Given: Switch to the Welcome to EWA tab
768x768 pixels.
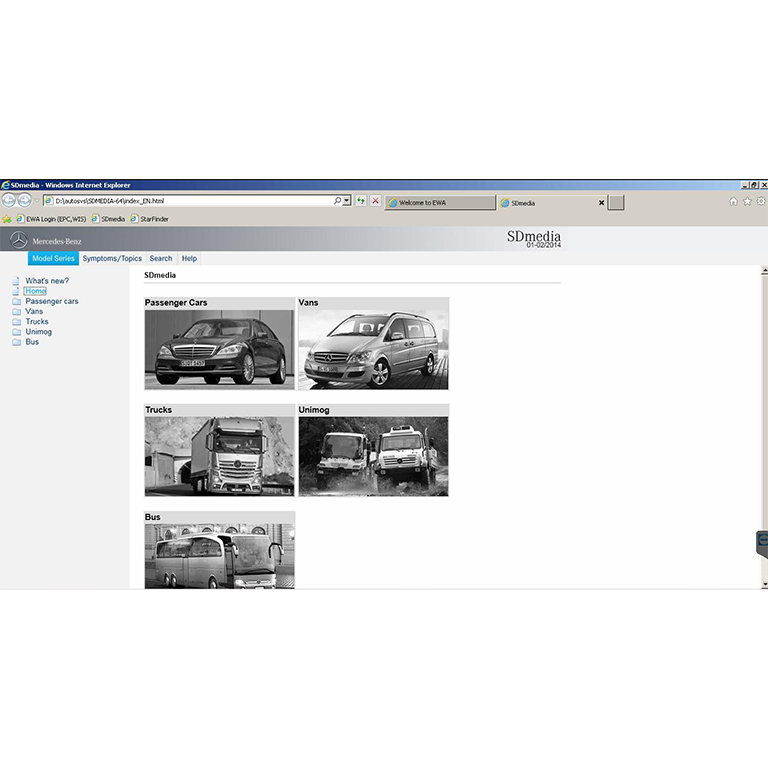Looking at the screenshot, I should point(440,203).
